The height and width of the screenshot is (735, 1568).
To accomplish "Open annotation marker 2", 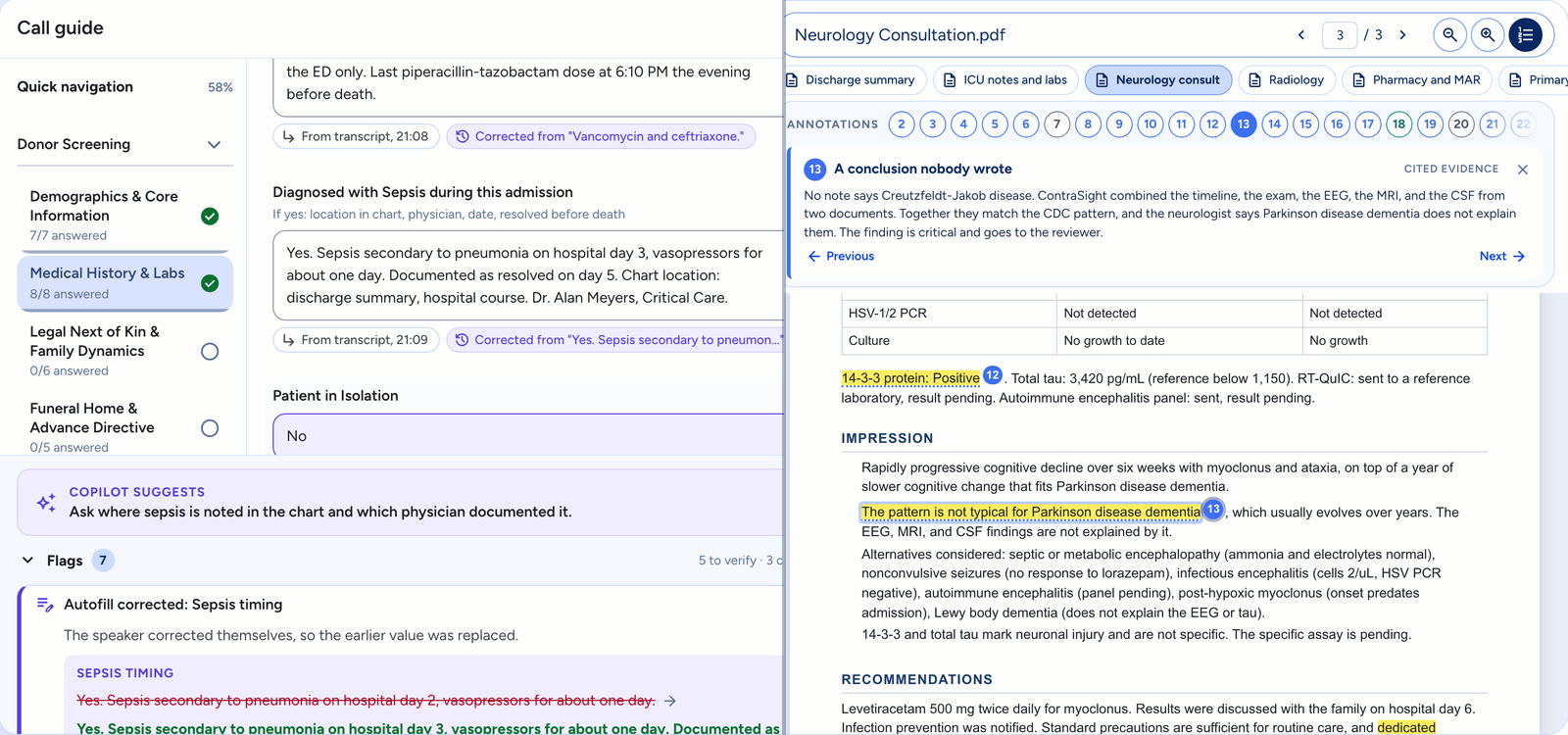I will click(902, 124).
